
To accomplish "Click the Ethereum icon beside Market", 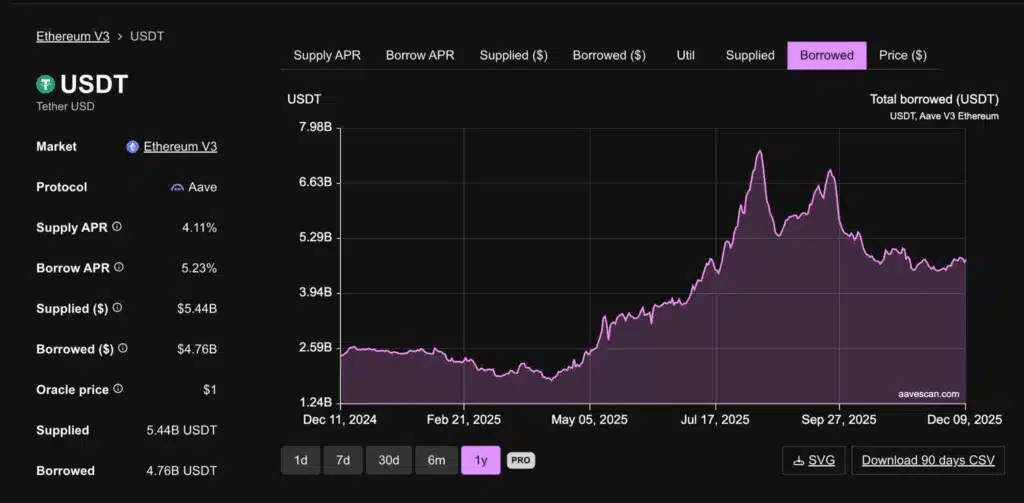I will (133, 147).
